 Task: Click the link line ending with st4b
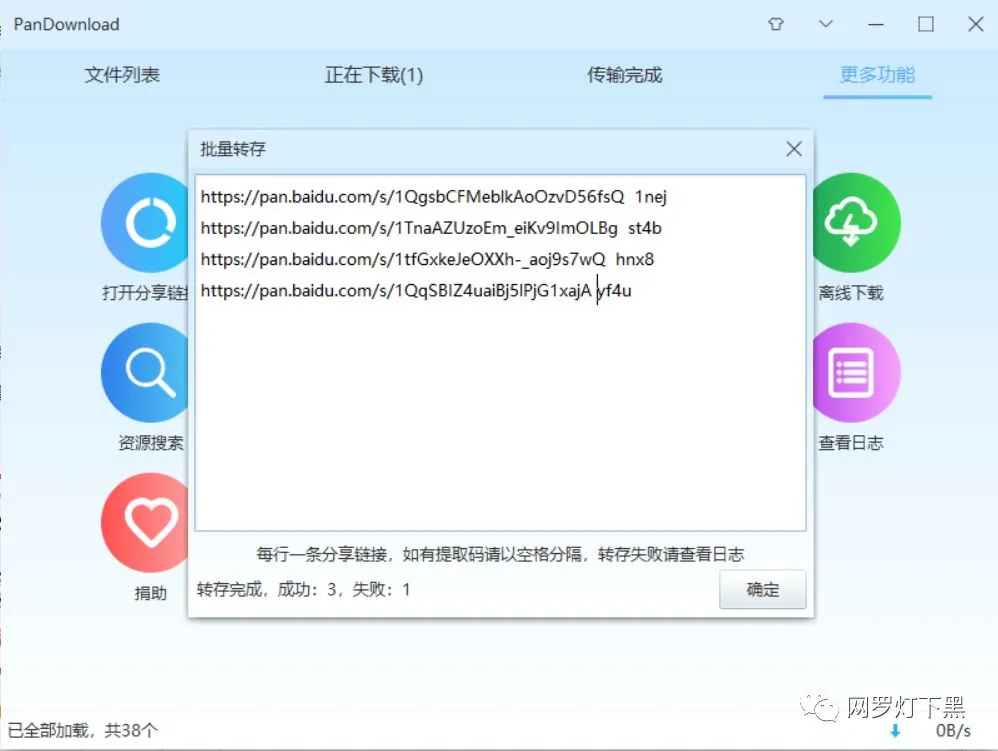431,228
